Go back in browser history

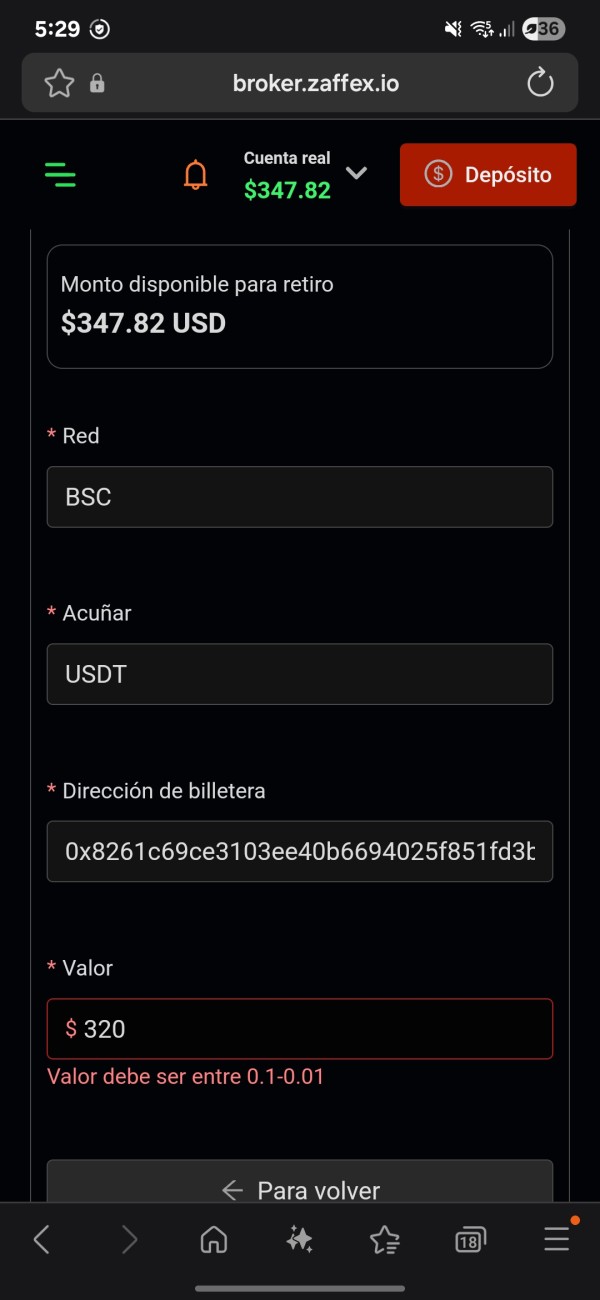click(x=42, y=1240)
